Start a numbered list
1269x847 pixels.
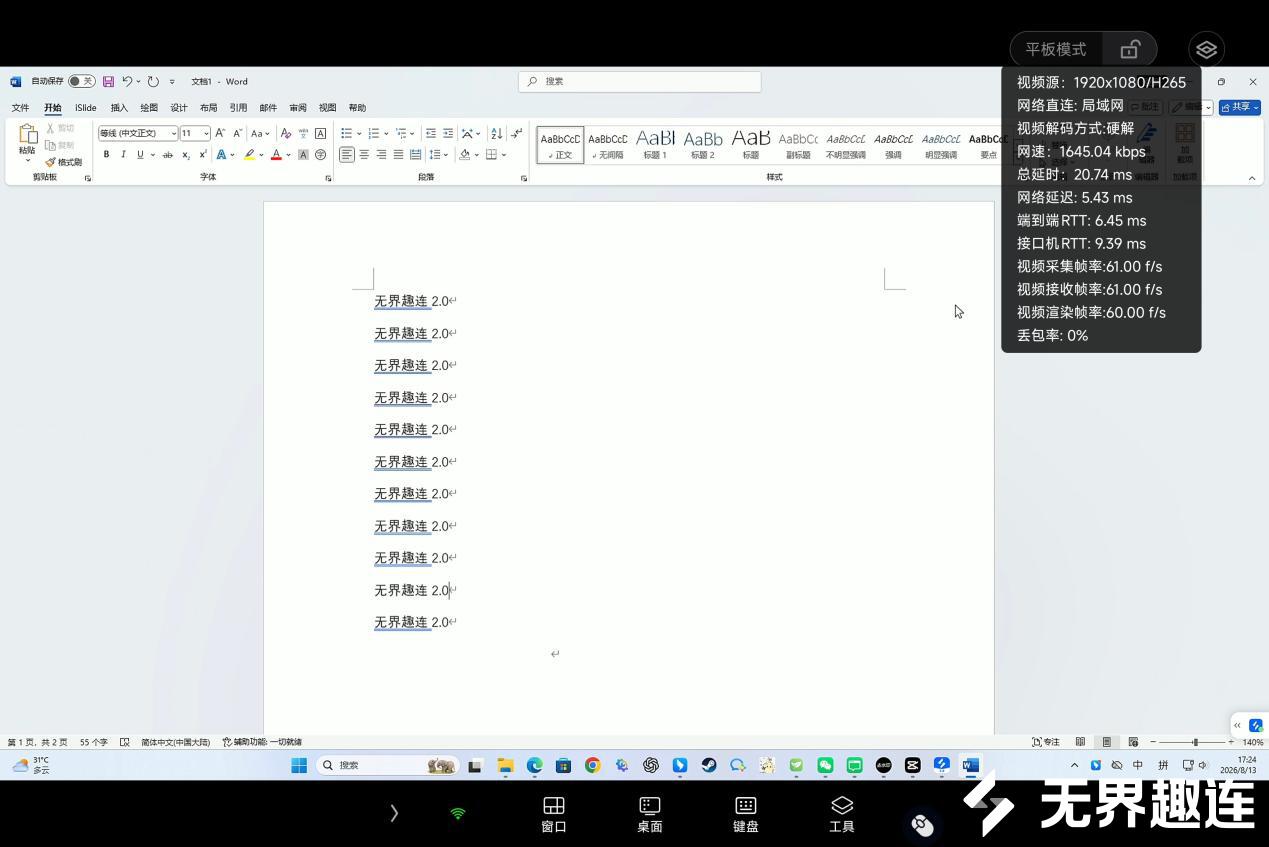[373, 133]
